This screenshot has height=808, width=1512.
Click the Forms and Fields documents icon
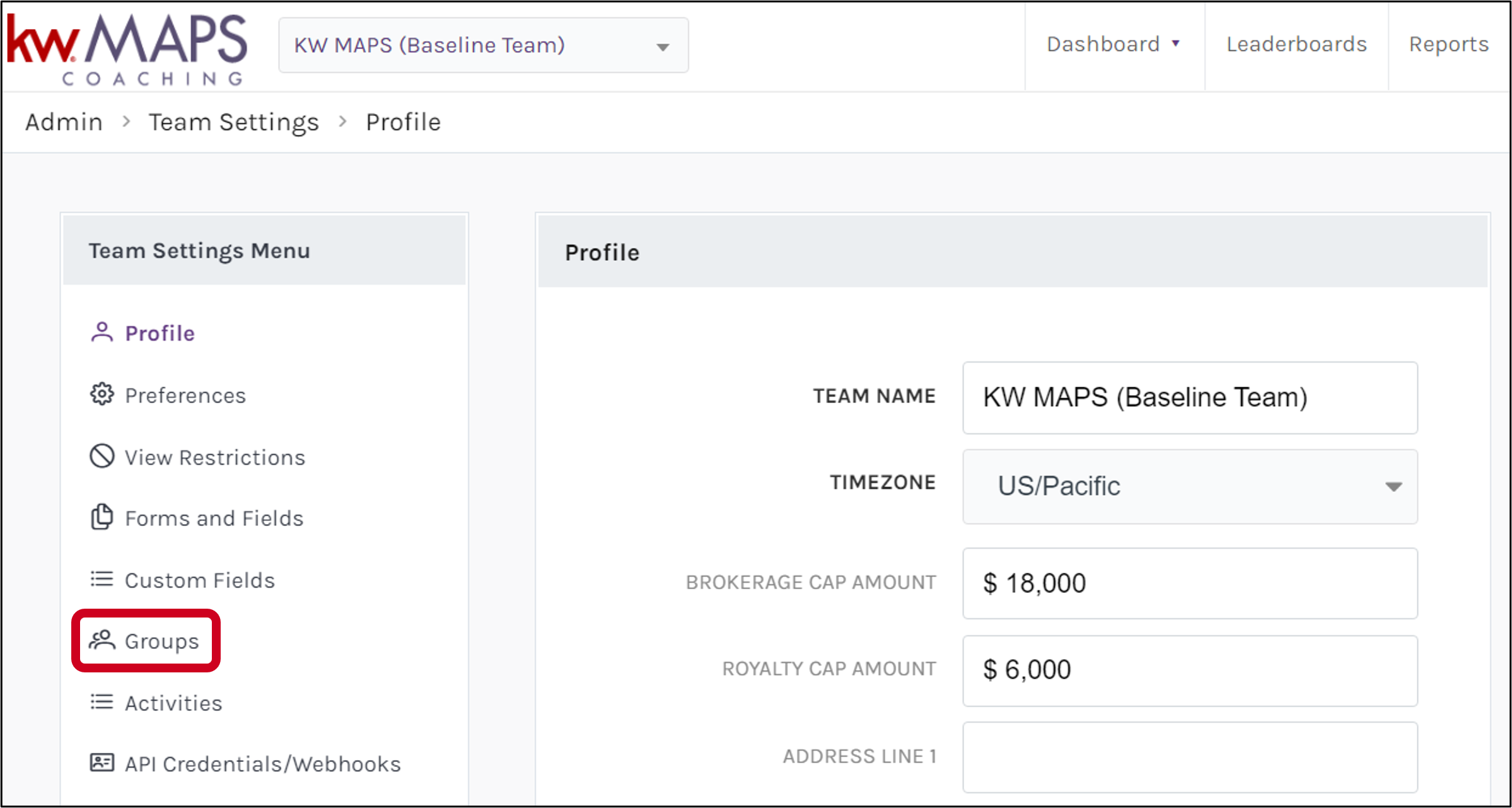click(x=102, y=517)
